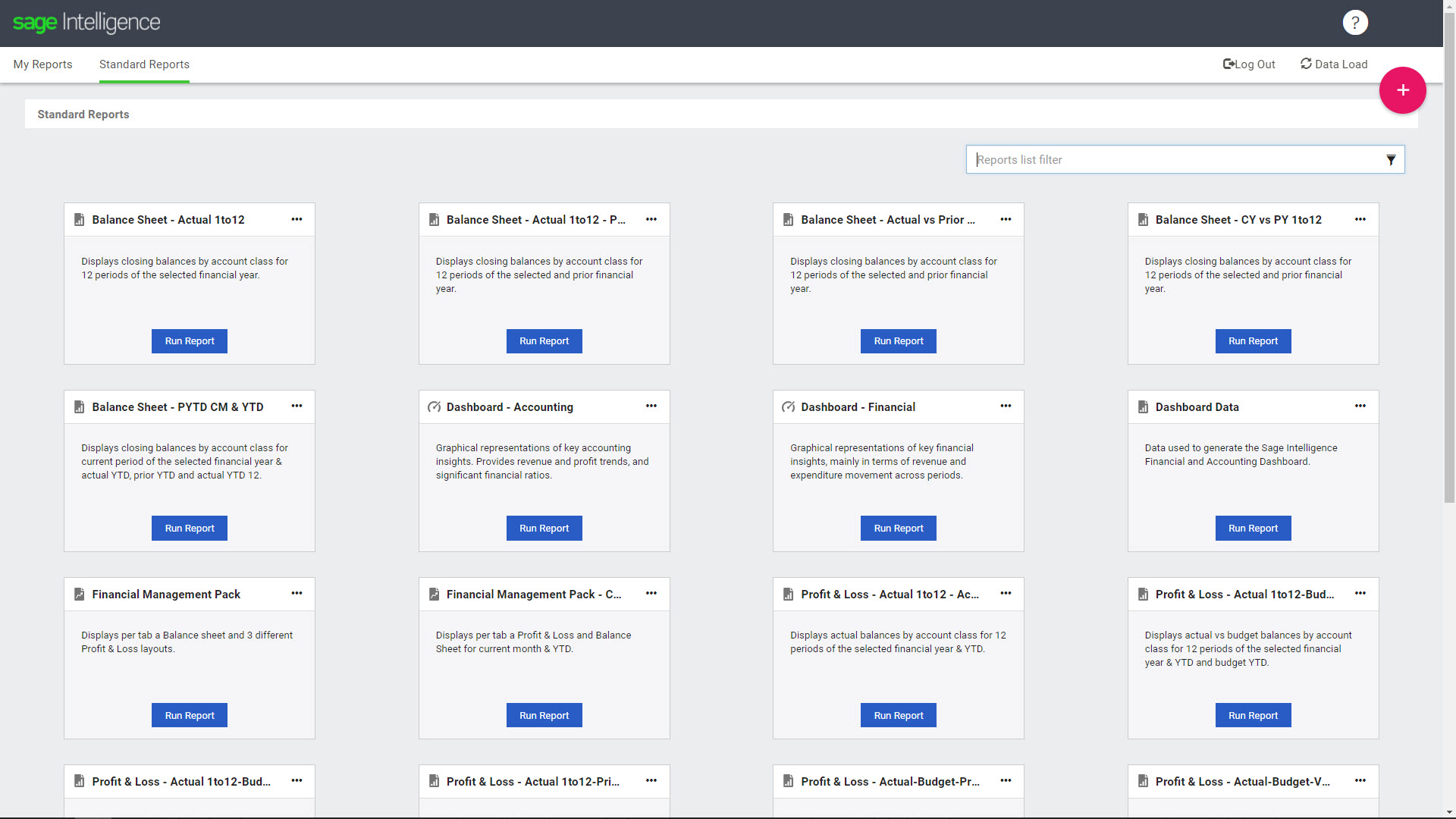Click icon beside Profit & Loss - Actual-Budget-V...
This screenshot has width=1456, height=819.
[x=1143, y=781]
